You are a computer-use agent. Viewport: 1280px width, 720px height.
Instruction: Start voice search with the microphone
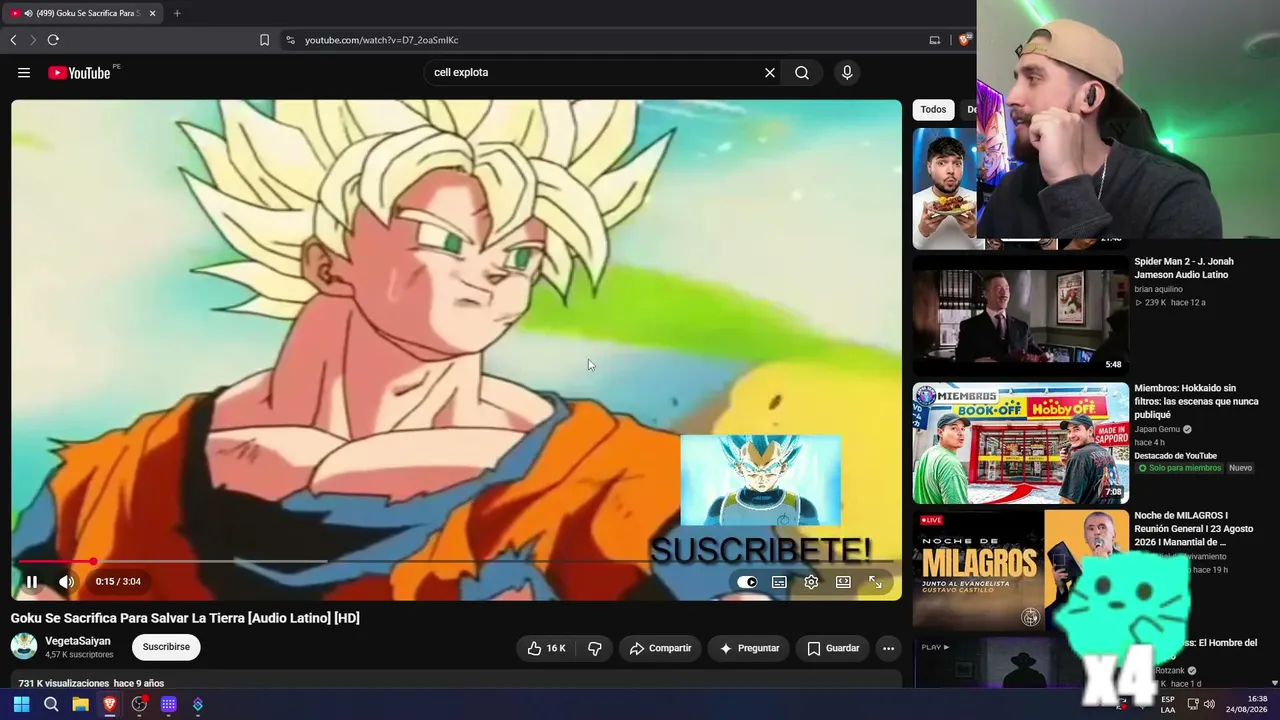pyautogui.click(x=847, y=72)
